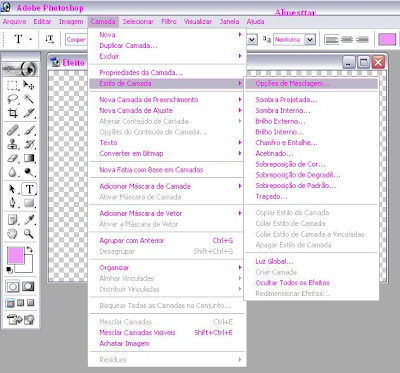Image resolution: width=400 pixels, height=373 pixels.
Task: Switch to Standard screen mode
Action: click(11, 303)
